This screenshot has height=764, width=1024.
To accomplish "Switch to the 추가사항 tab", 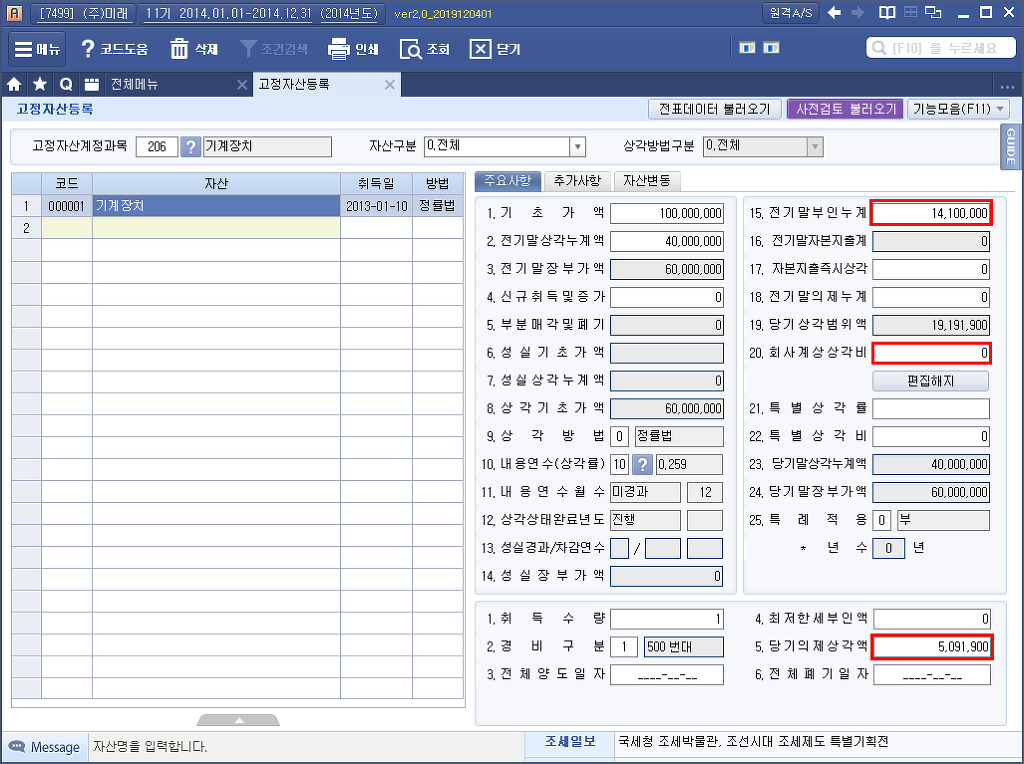I will (x=577, y=181).
